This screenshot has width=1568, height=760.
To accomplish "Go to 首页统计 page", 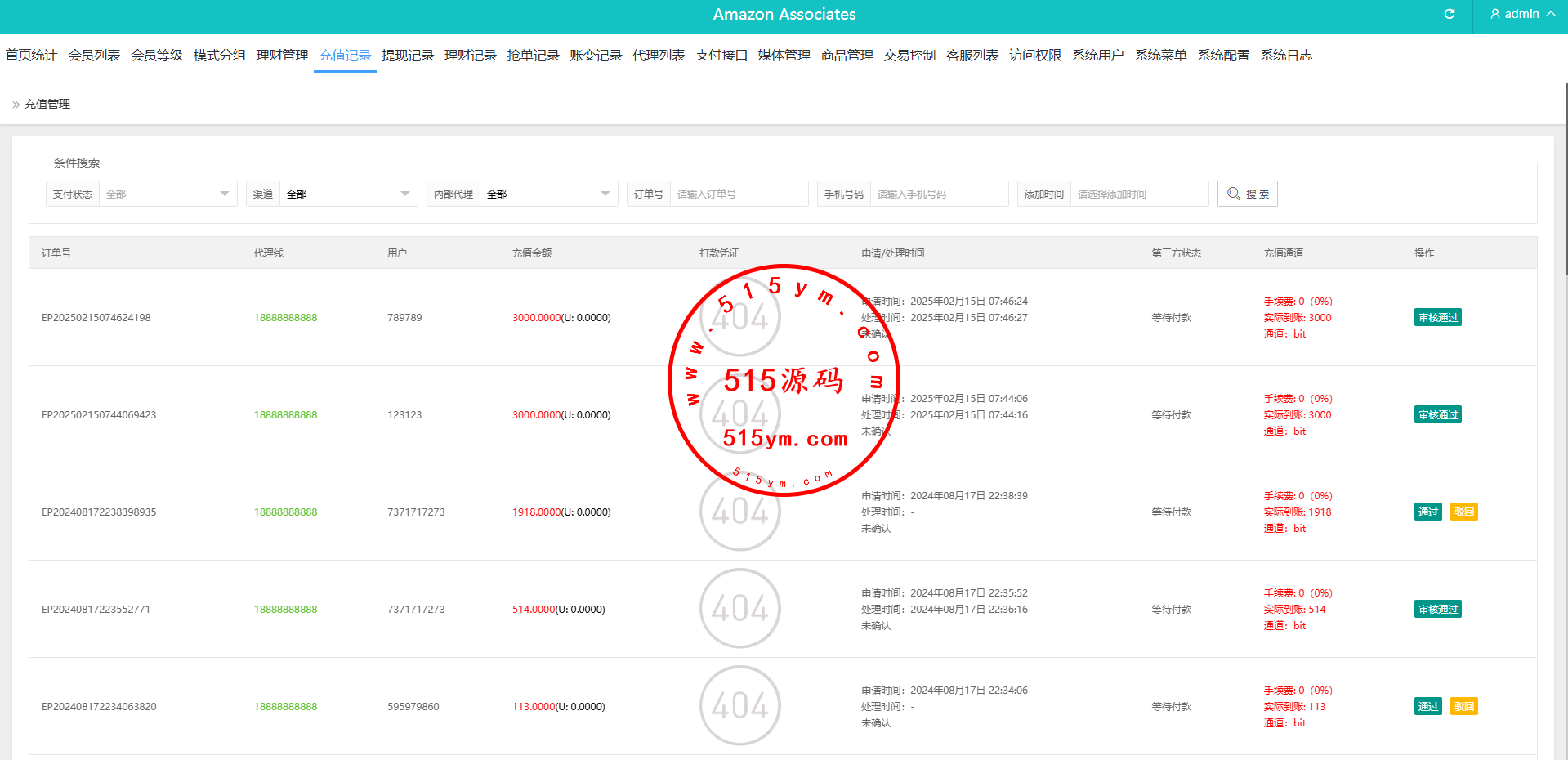I will coord(31,56).
